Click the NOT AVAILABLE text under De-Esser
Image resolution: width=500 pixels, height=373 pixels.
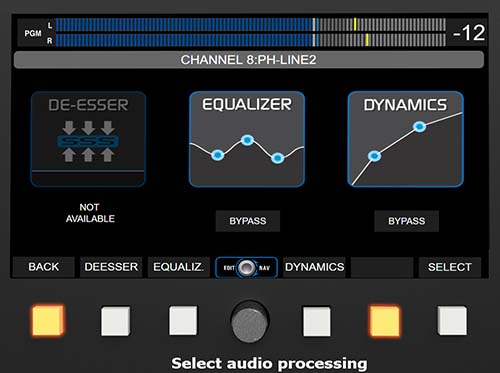pyautogui.click(x=90, y=213)
